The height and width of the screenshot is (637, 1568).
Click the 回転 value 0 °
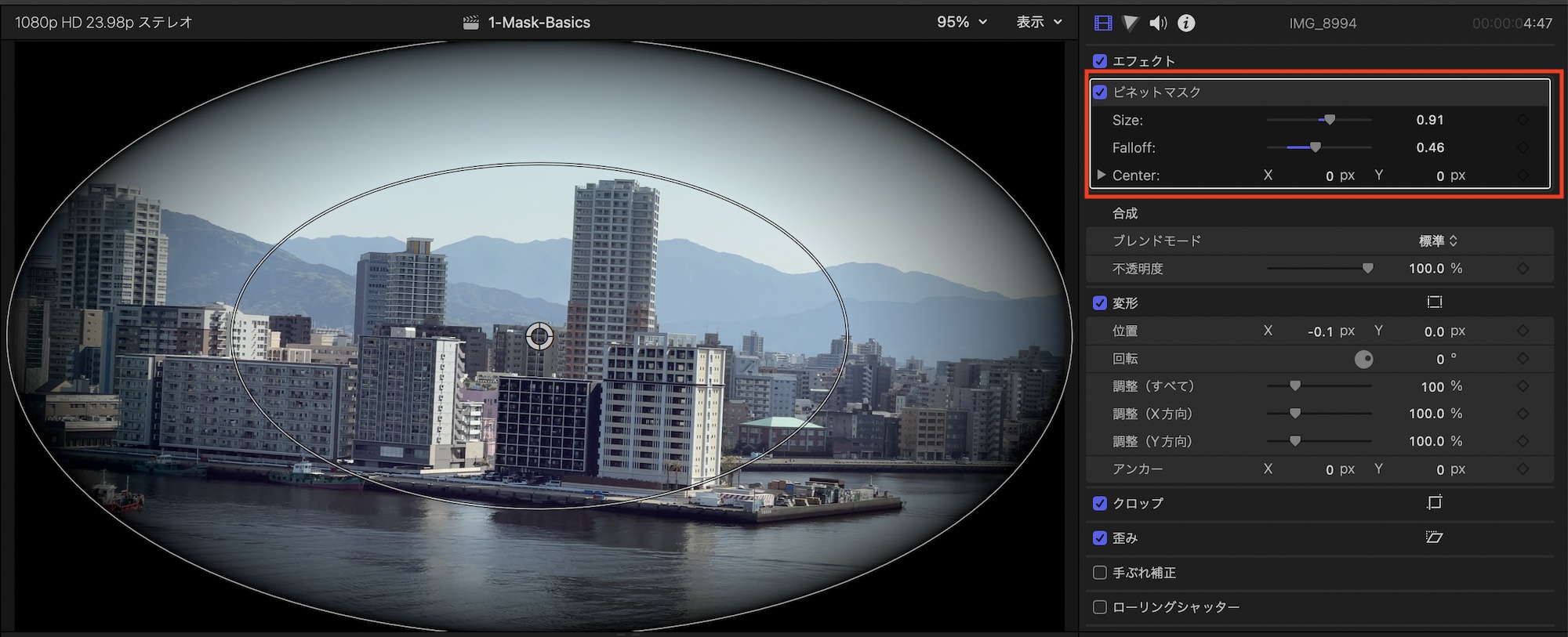[1446, 359]
